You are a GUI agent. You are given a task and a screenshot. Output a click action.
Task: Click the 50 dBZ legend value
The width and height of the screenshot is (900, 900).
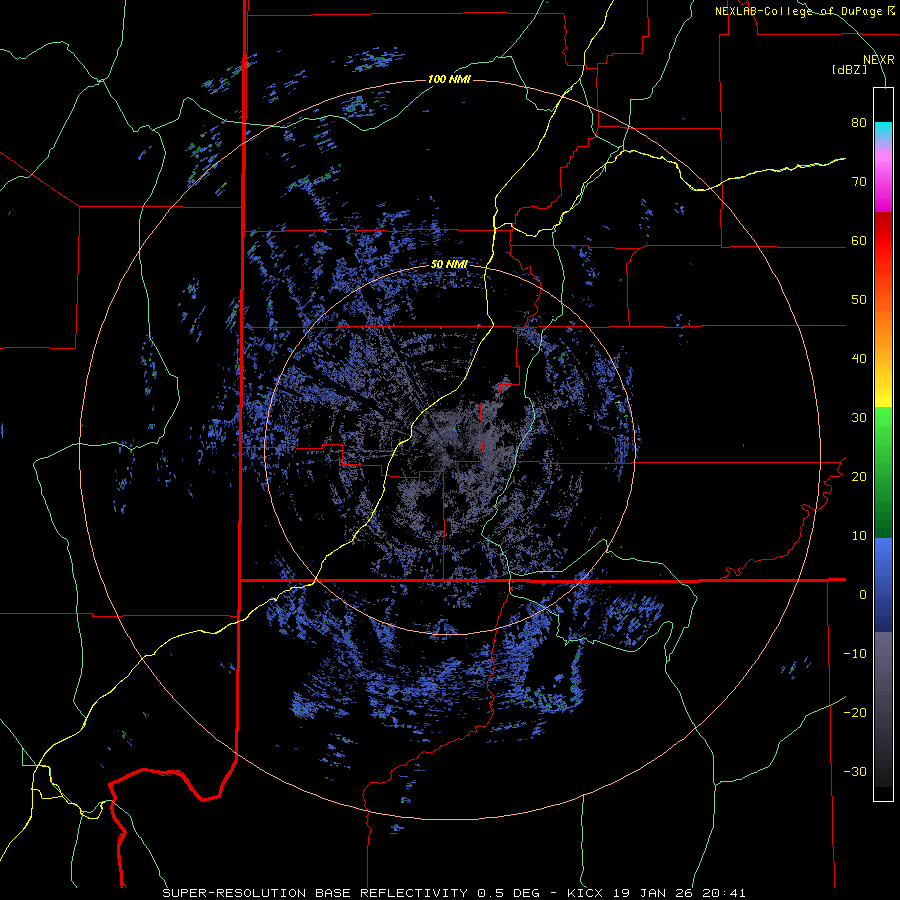click(859, 300)
